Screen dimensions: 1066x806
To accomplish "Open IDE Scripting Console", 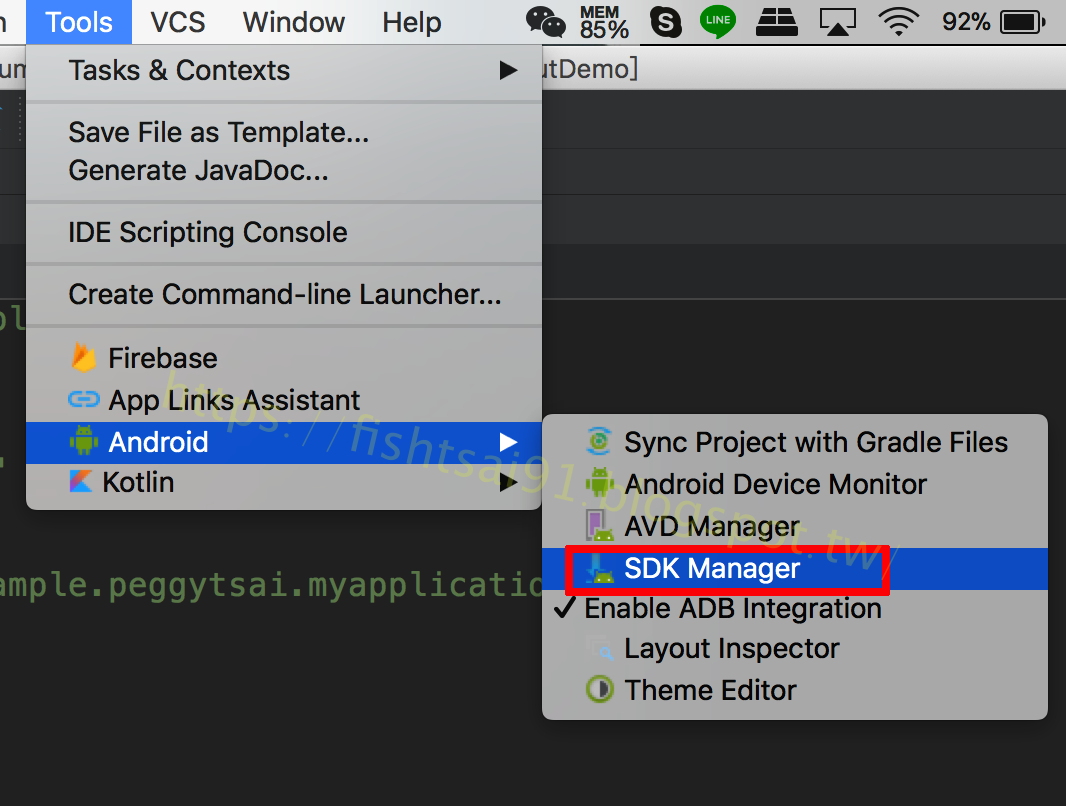I will click(284, 232).
